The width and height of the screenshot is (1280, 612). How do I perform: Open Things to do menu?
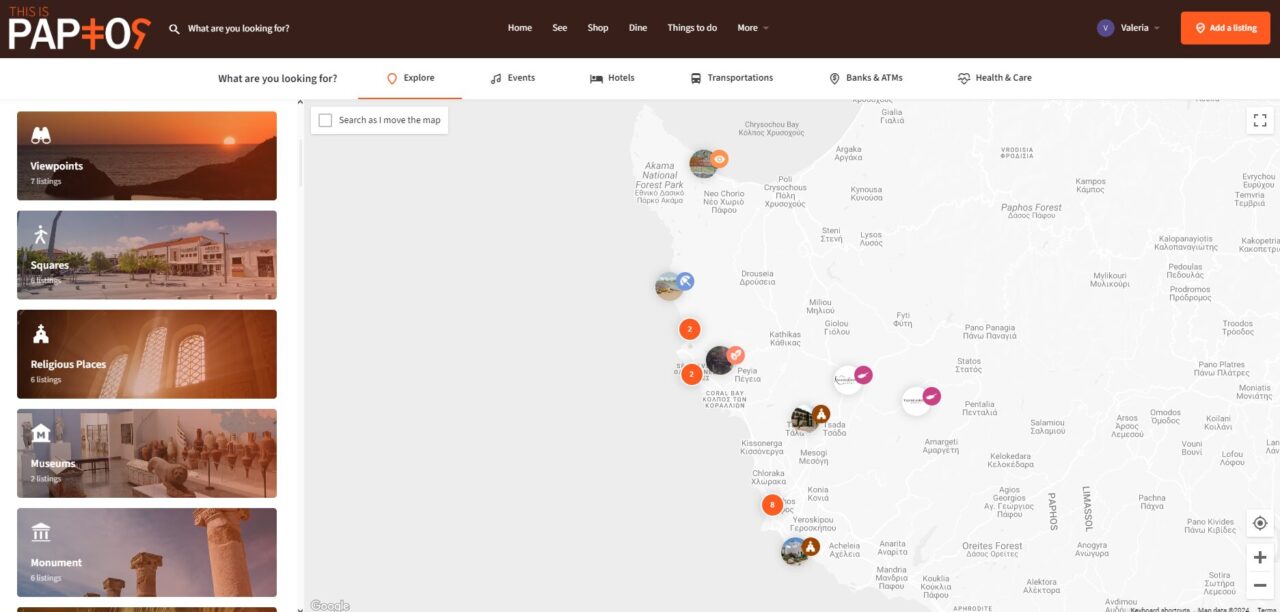pos(692,28)
